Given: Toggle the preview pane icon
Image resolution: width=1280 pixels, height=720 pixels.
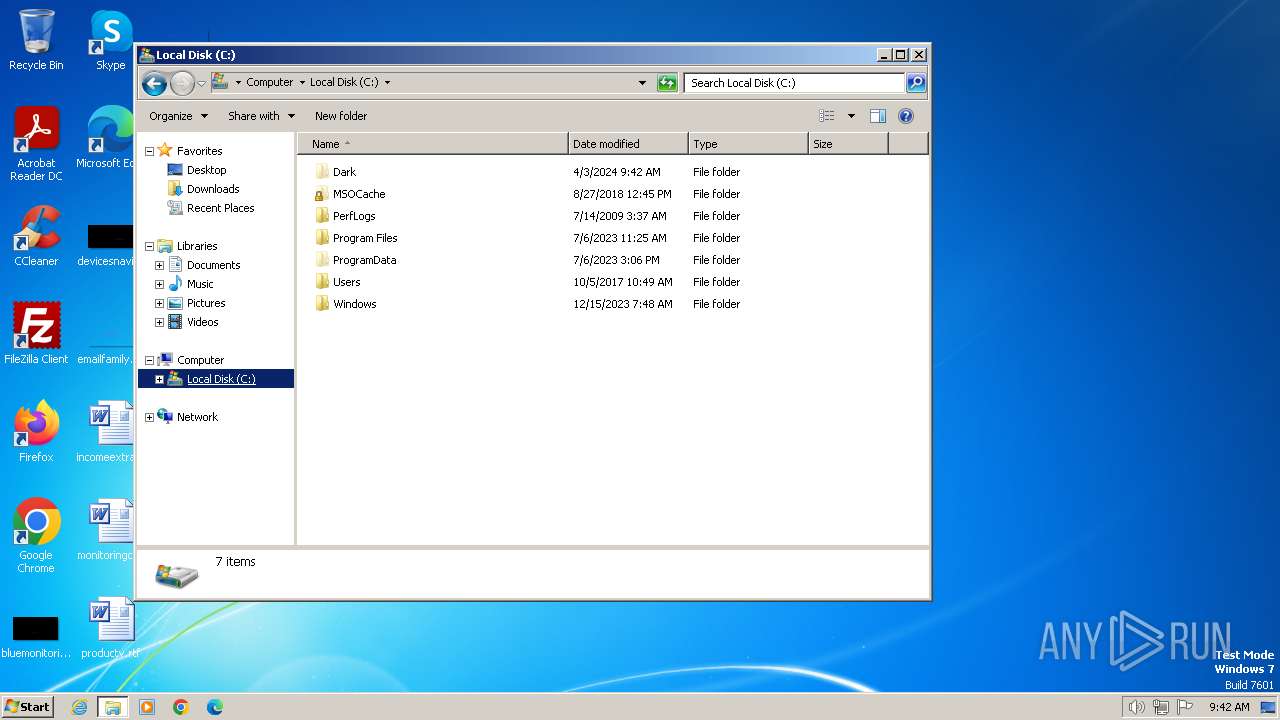Looking at the screenshot, I should (x=877, y=116).
